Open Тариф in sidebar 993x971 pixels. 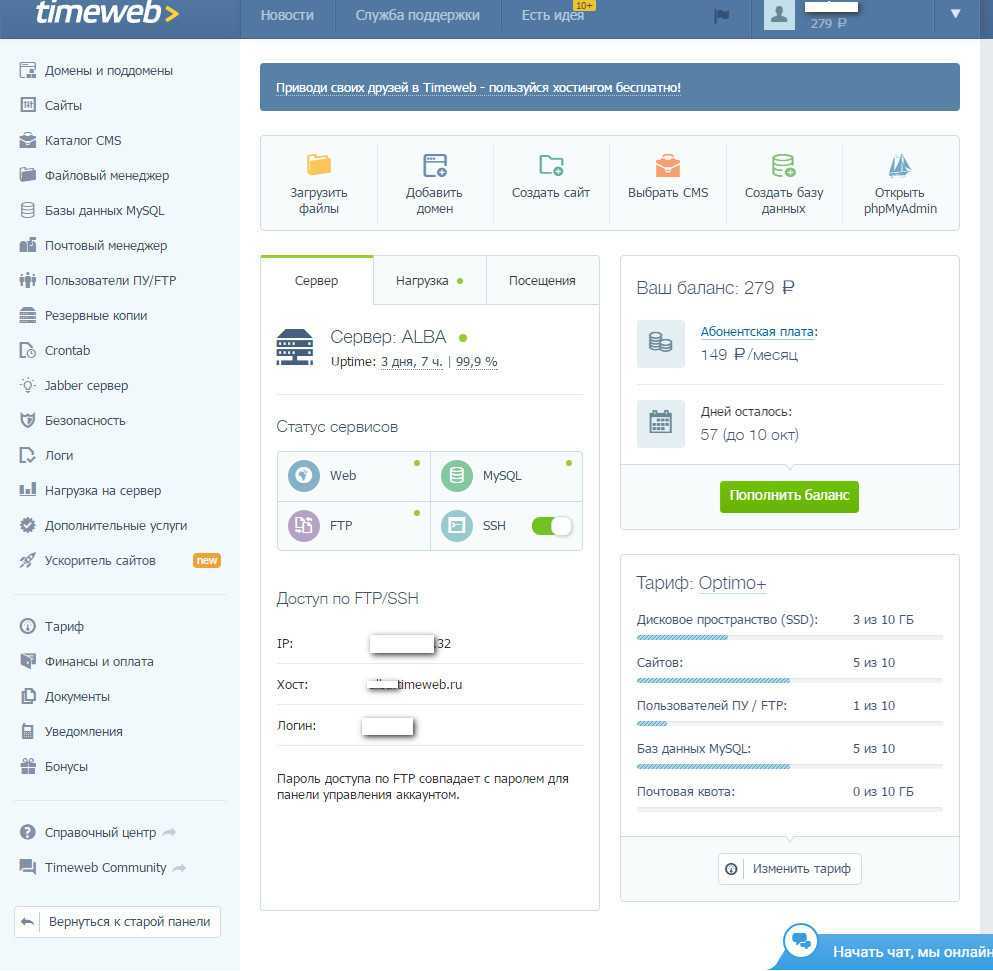(52, 626)
